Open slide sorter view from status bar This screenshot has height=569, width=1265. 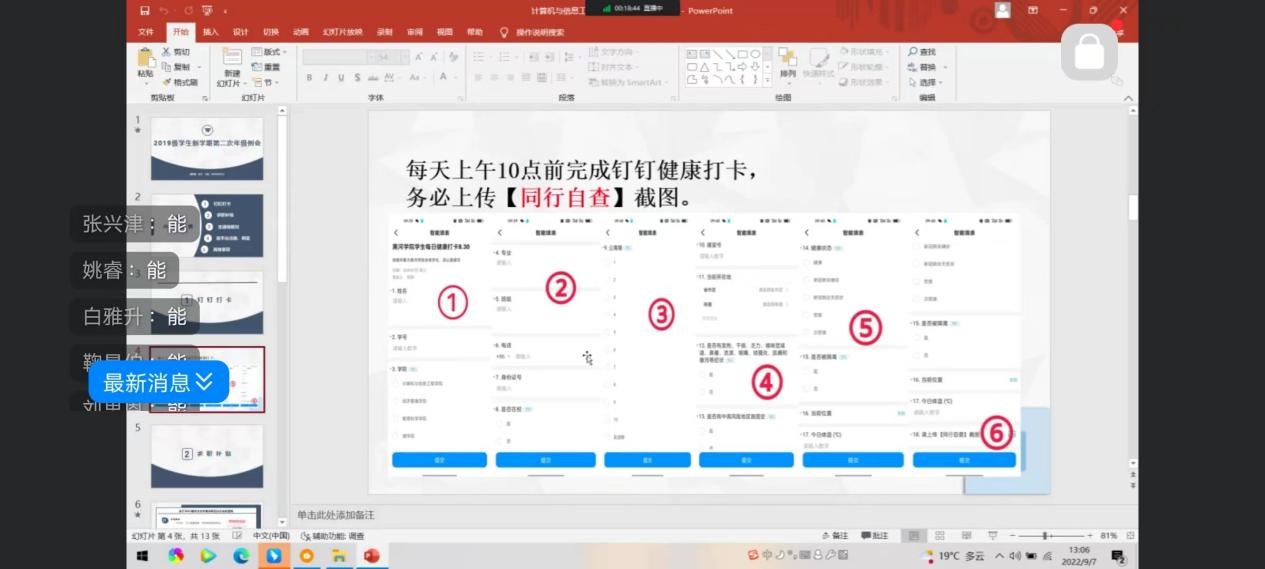[x=939, y=536]
